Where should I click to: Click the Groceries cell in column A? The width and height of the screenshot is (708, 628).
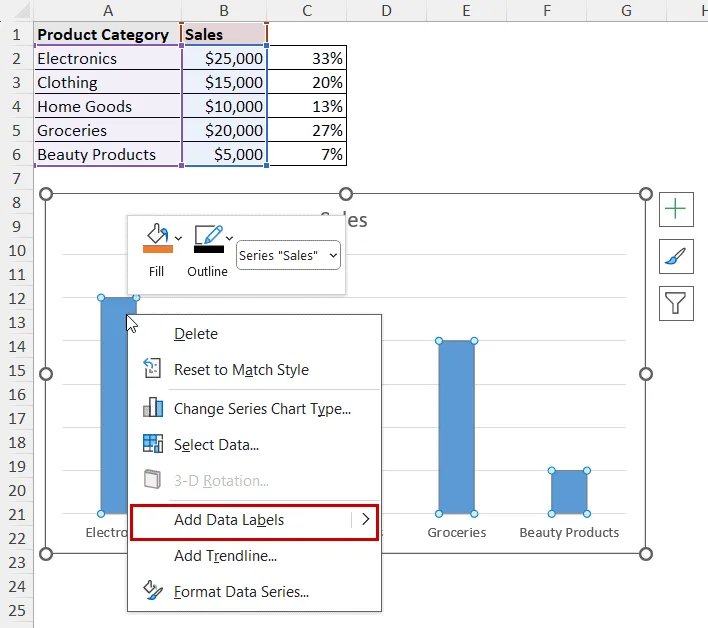click(x=107, y=130)
